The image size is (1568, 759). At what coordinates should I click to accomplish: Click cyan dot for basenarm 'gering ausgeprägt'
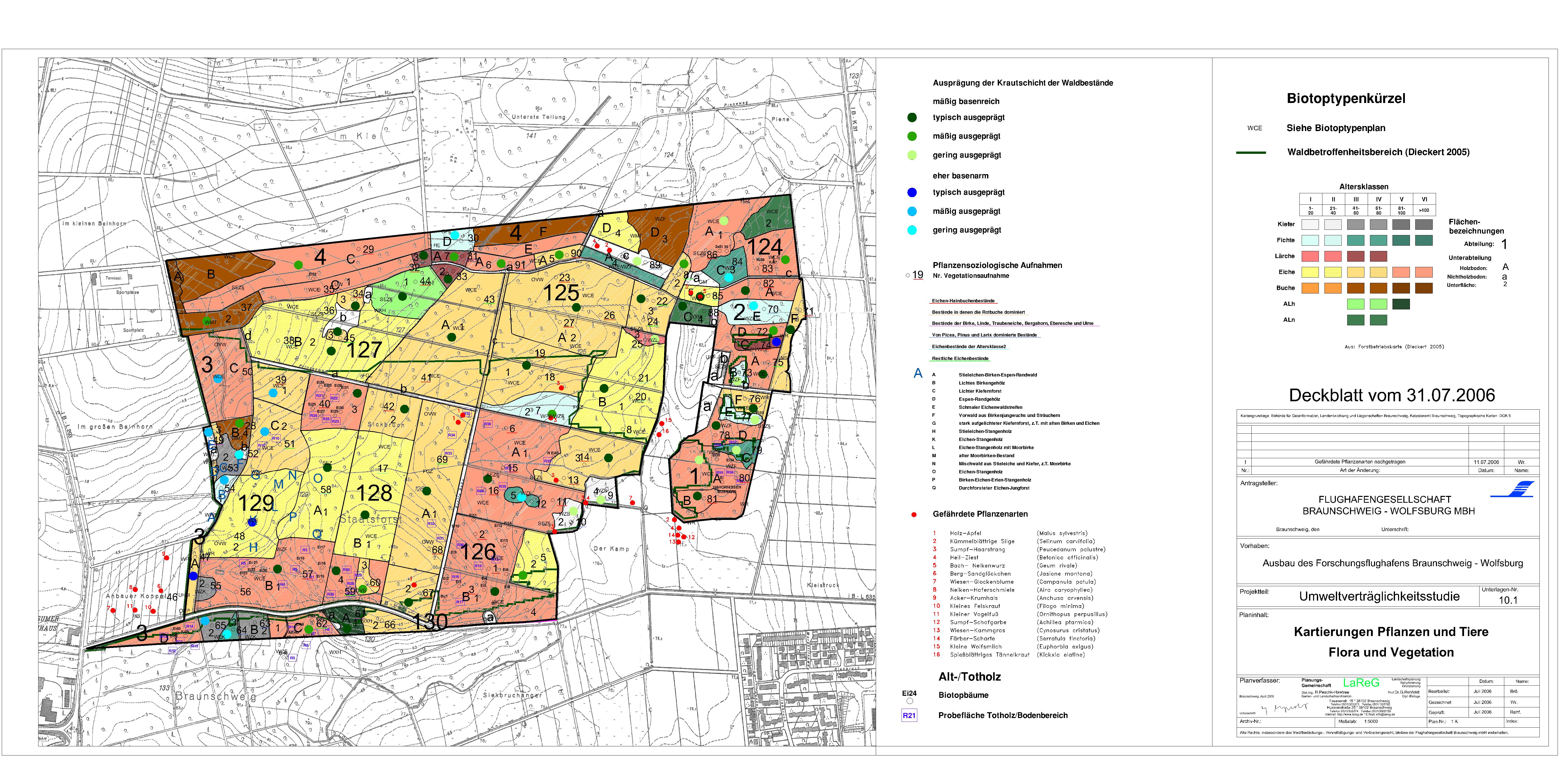click(x=912, y=230)
